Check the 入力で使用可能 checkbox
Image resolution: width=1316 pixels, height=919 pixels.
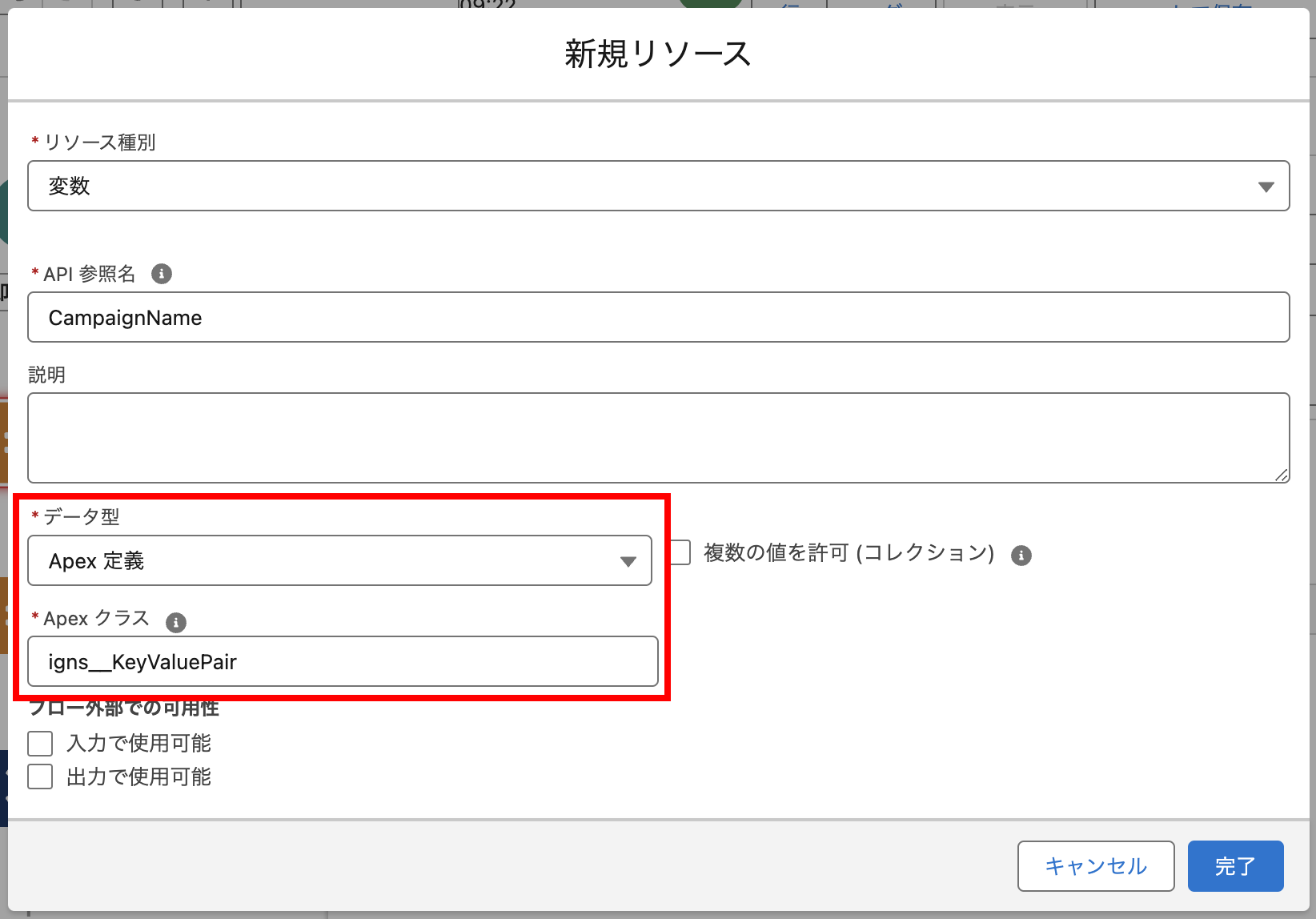pyautogui.click(x=40, y=743)
